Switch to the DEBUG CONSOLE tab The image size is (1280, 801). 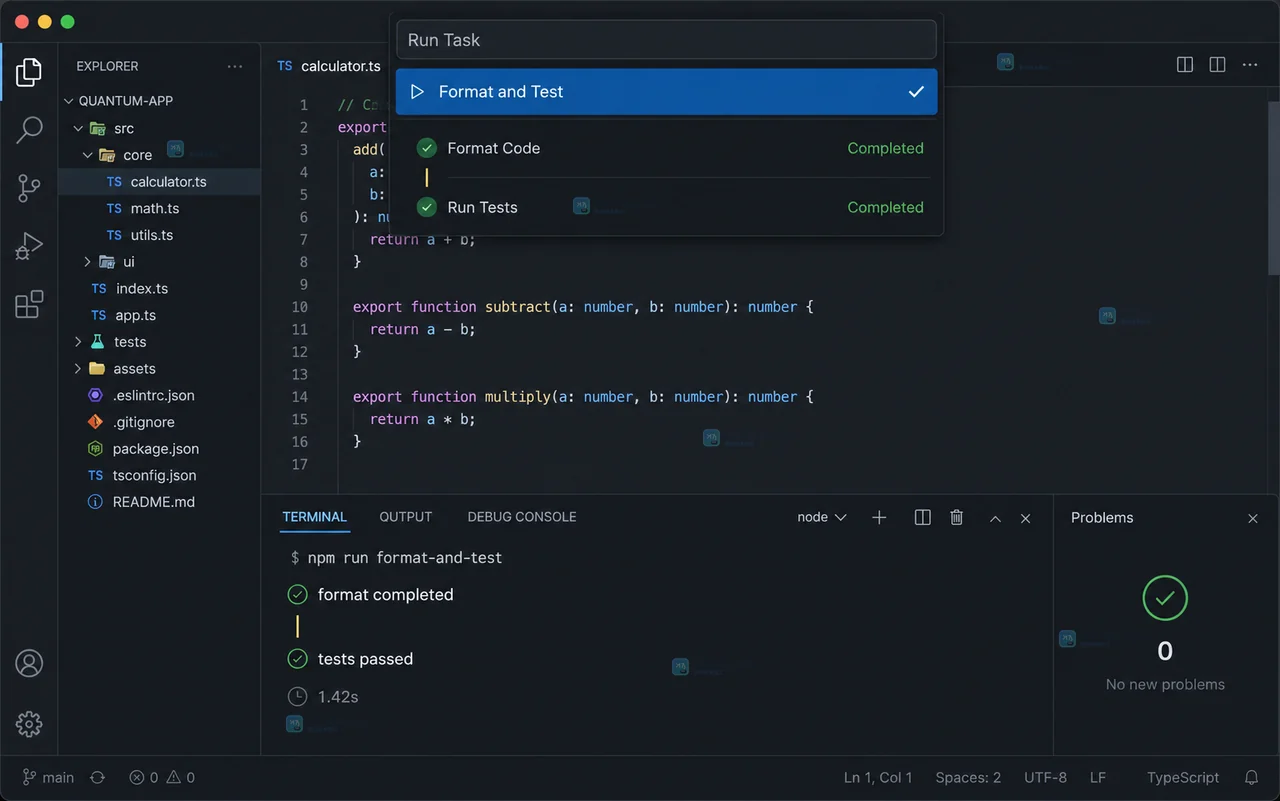[522, 517]
